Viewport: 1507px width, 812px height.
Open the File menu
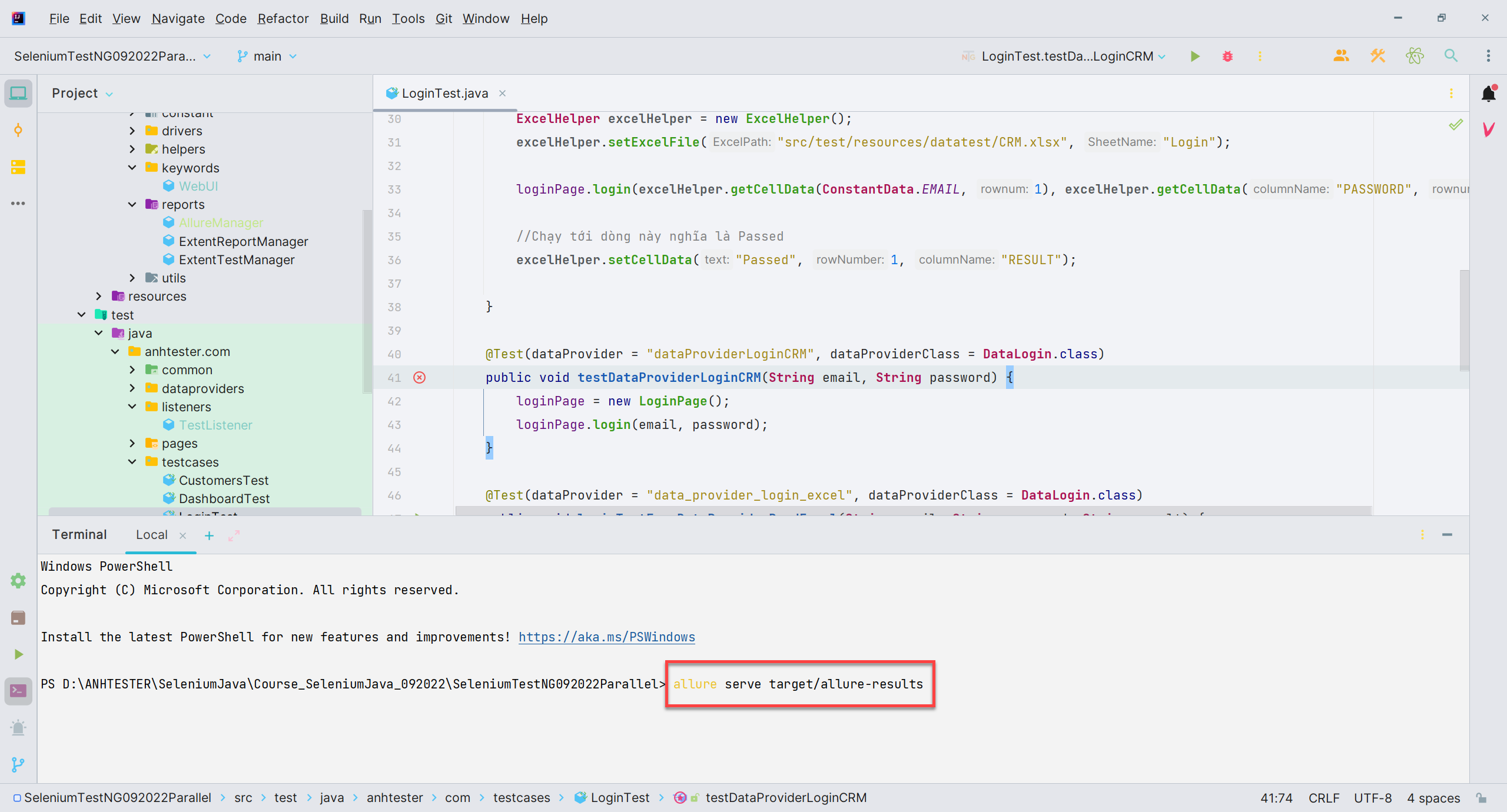coord(59,18)
